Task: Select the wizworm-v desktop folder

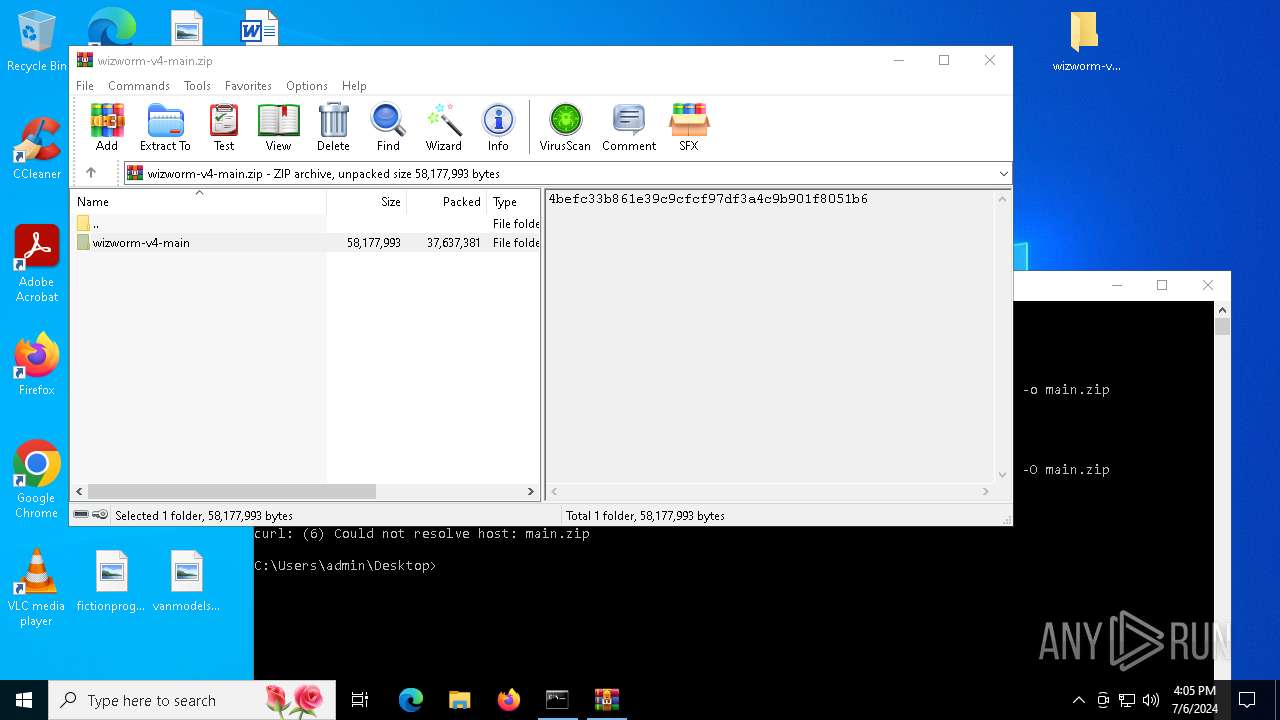Action: pos(1086,42)
